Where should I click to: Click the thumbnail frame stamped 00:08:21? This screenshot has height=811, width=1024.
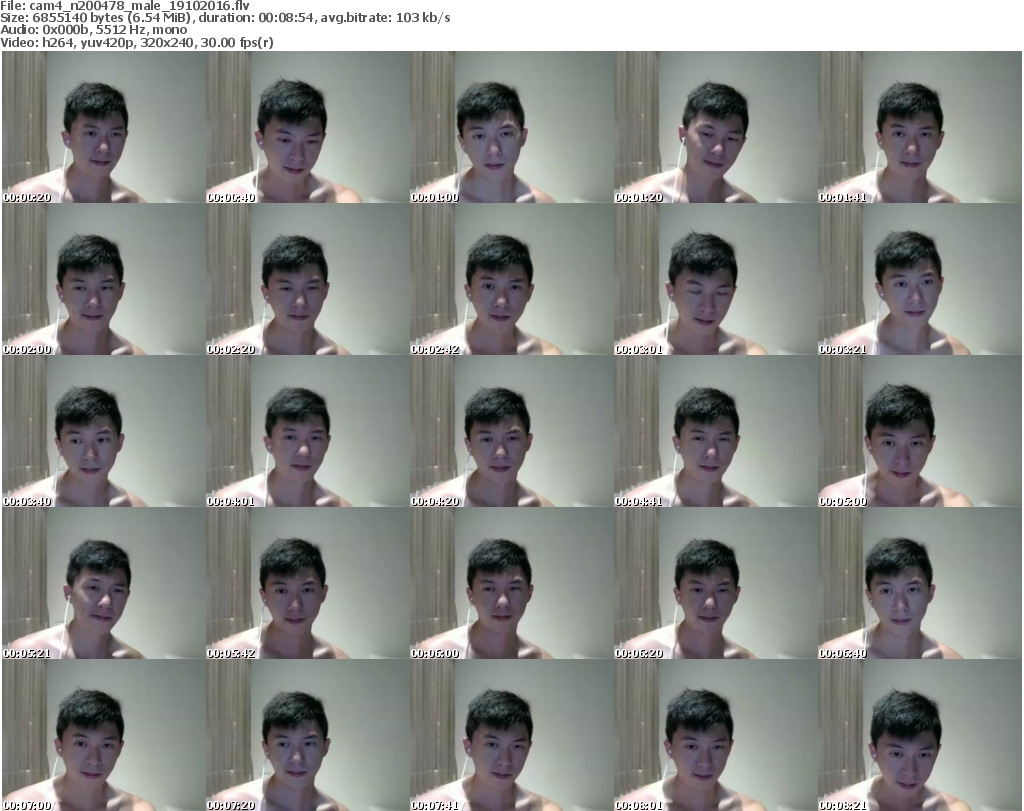point(920,735)
